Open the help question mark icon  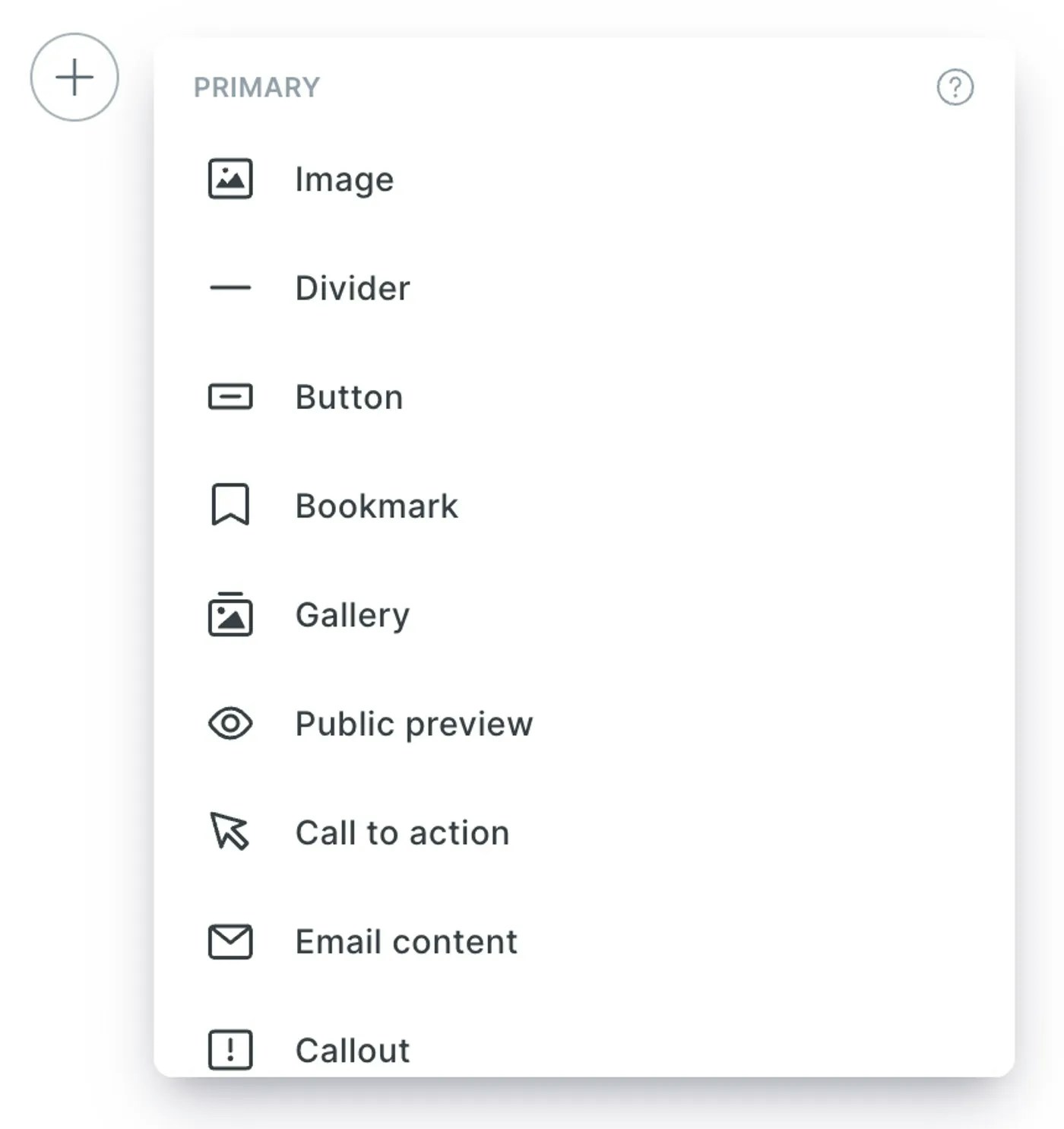tap(955, 87)
